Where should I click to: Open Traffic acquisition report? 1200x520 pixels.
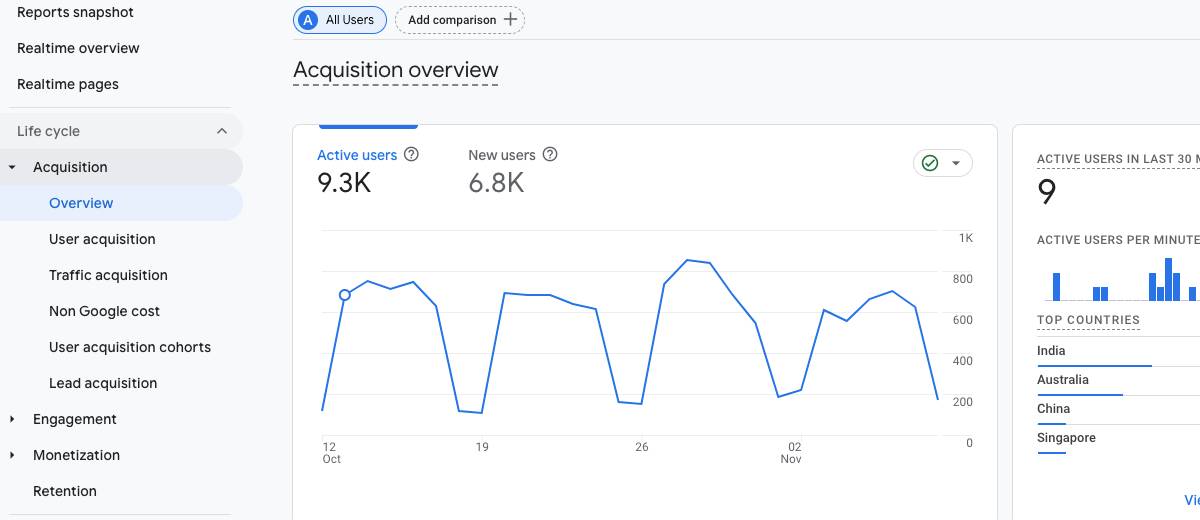click(108, 275)
